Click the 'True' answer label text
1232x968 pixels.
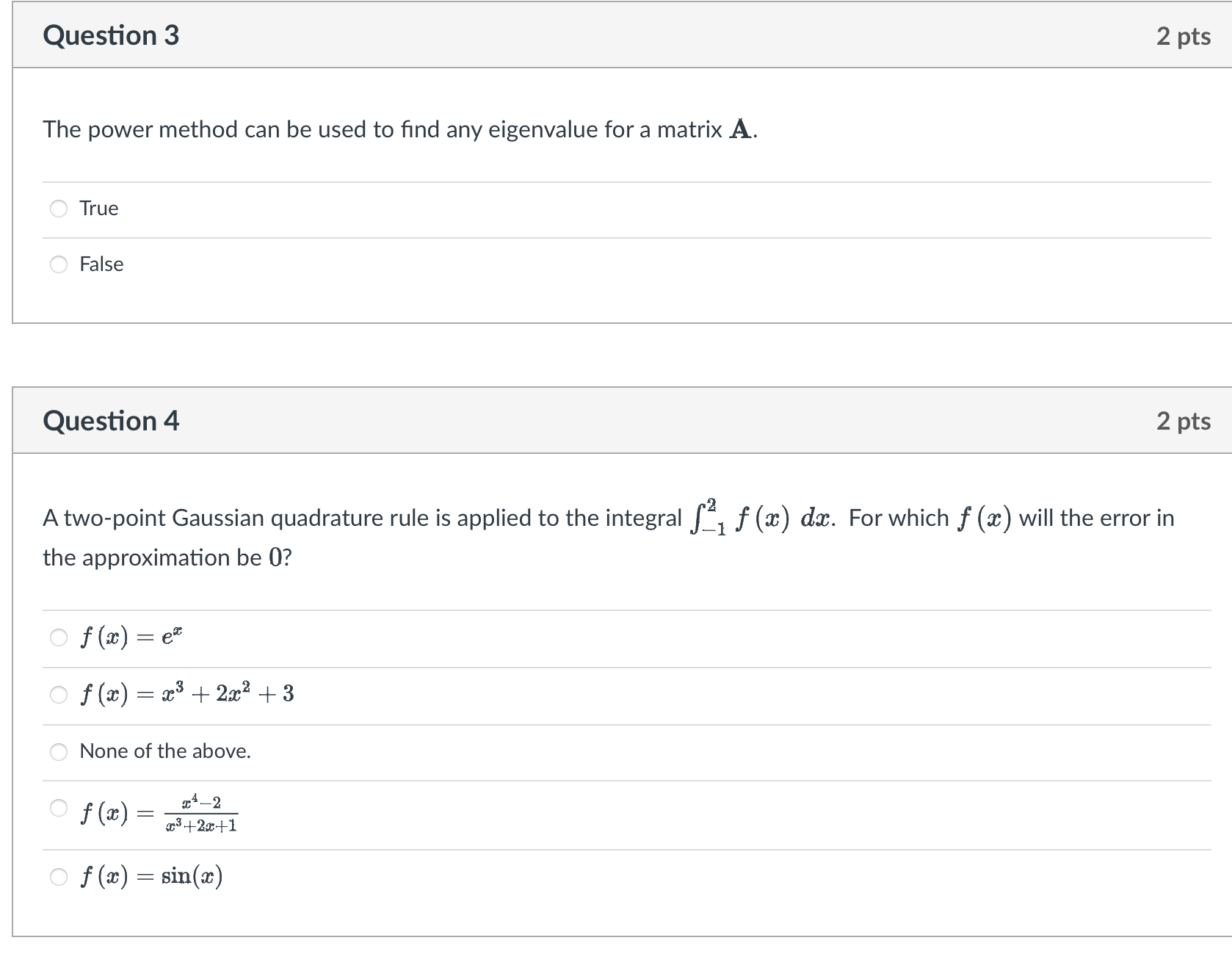(x=99, y=209)
